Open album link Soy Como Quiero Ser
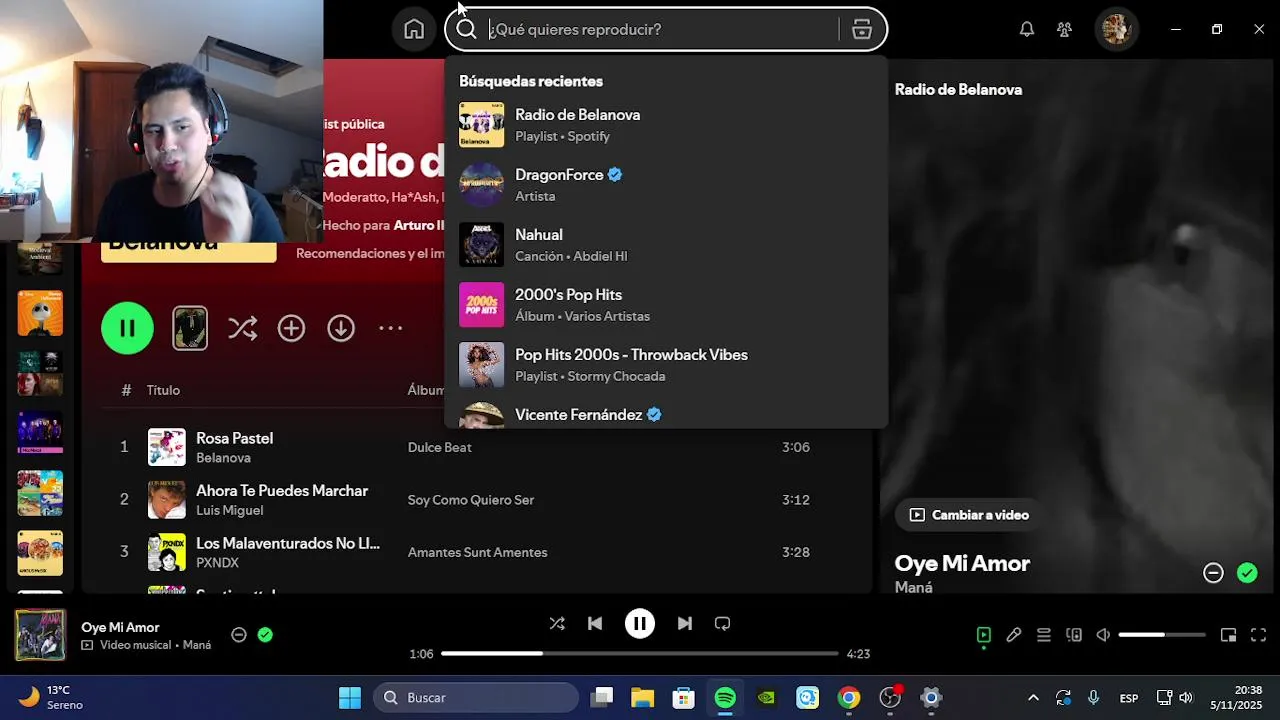Screen dimensions: 1280x720 tap(471, 500)
